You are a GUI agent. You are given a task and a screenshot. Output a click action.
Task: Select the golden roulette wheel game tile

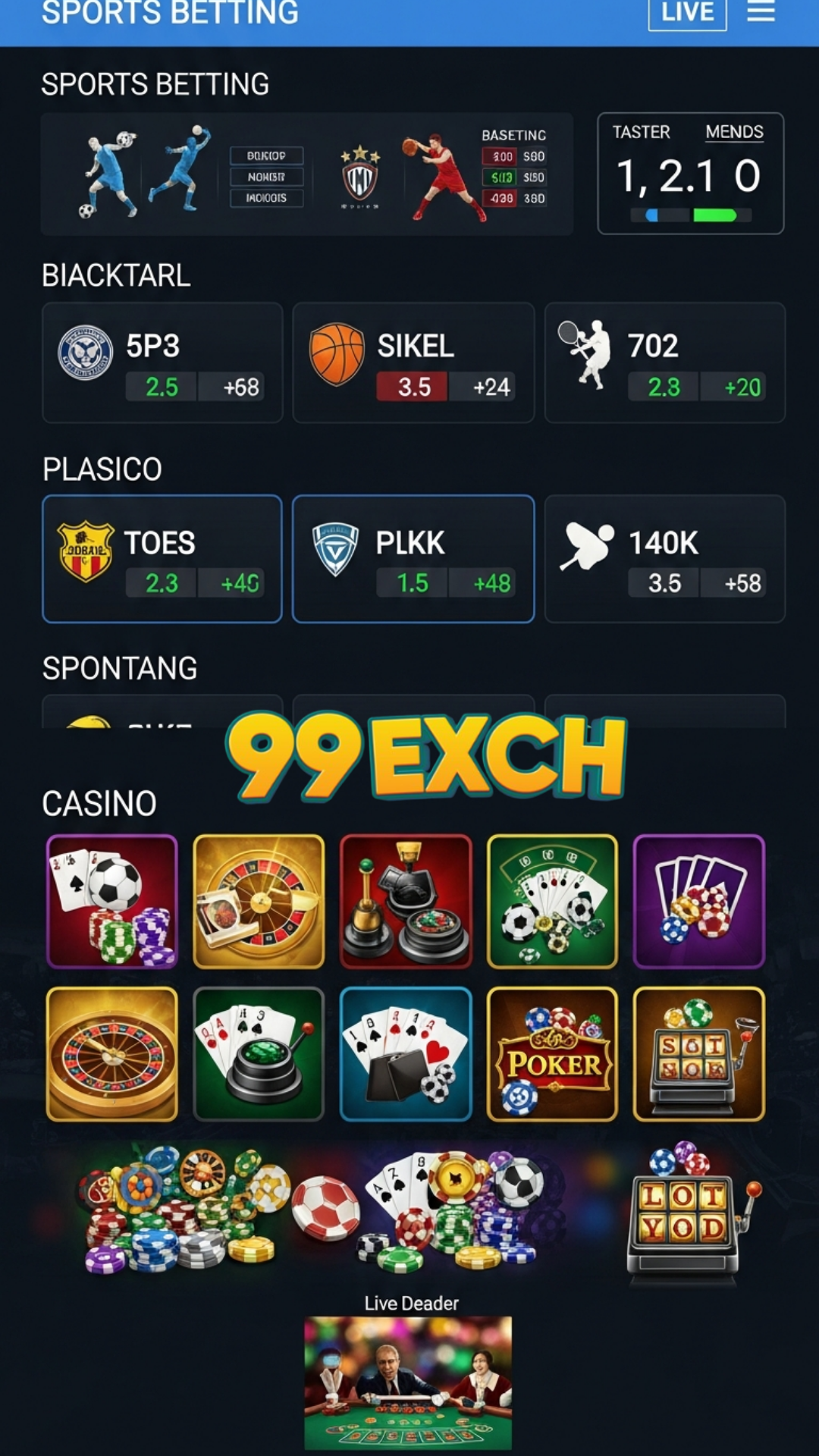pyautogui.click(x=112, y=1054)
